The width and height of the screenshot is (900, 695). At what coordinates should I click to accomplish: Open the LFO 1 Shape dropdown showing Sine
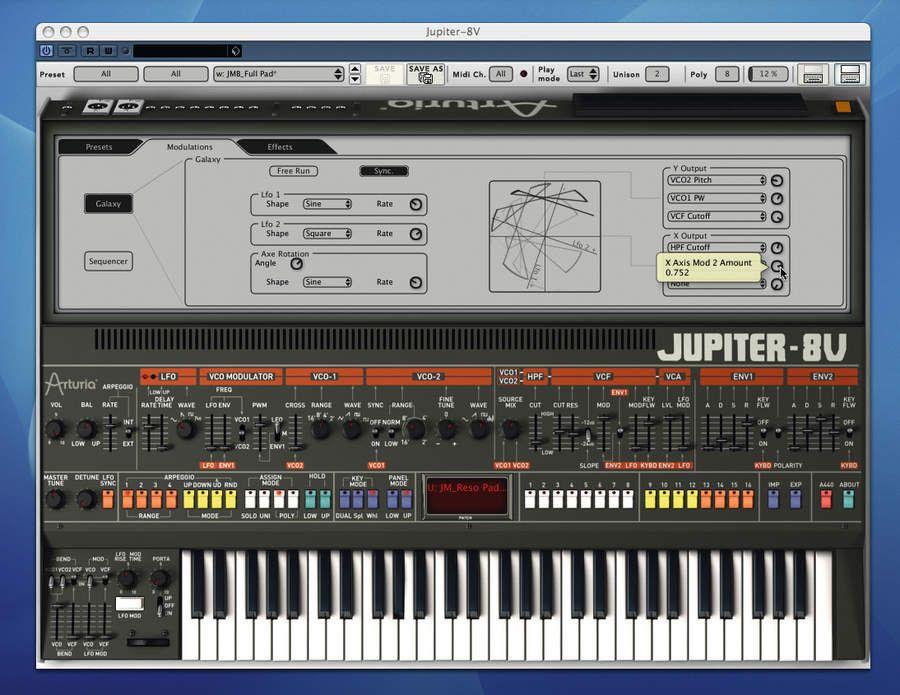pyautogui.click(x=326, y=203)
